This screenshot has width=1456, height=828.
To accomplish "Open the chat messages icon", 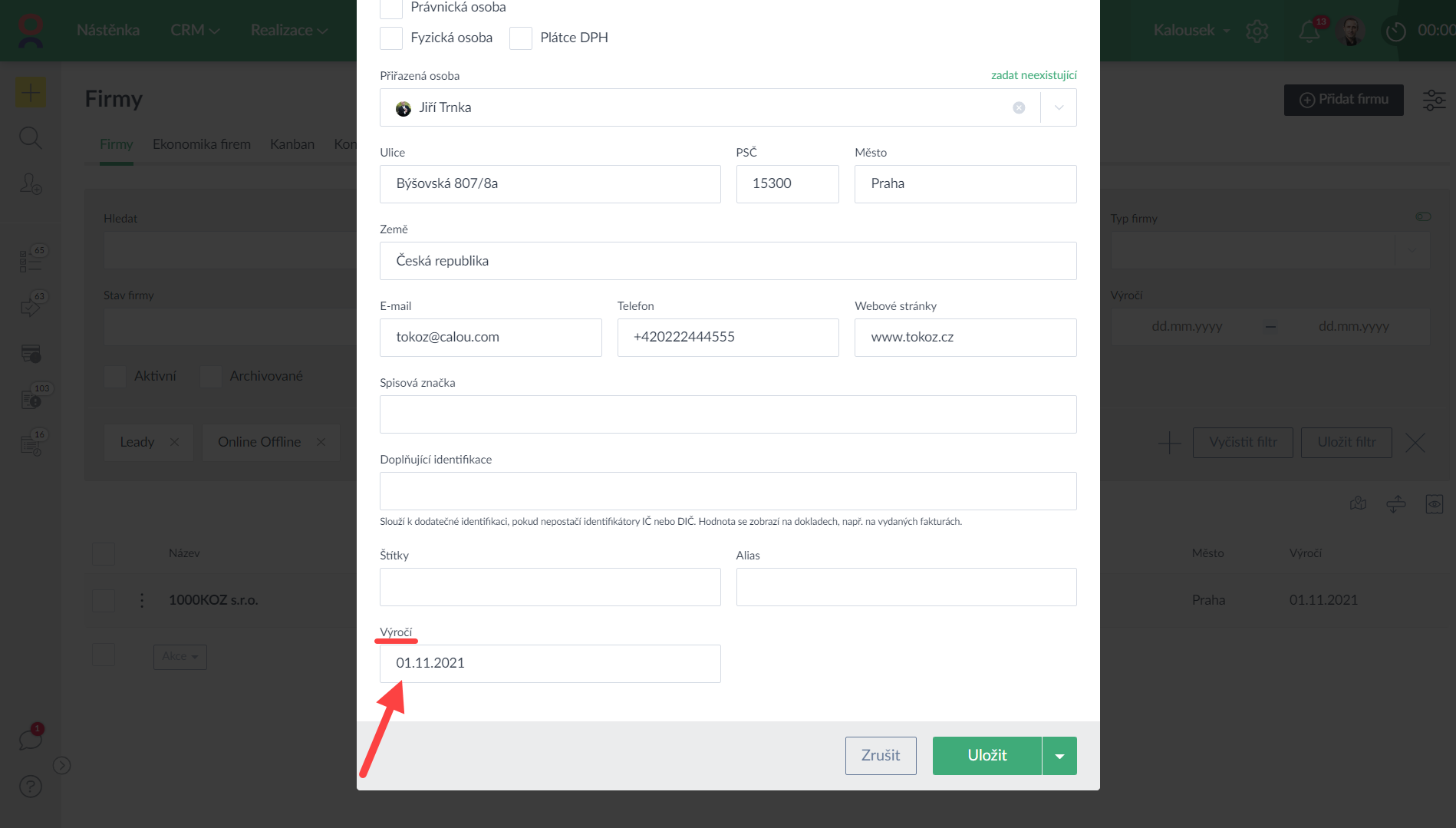I will tap(30, 740).
